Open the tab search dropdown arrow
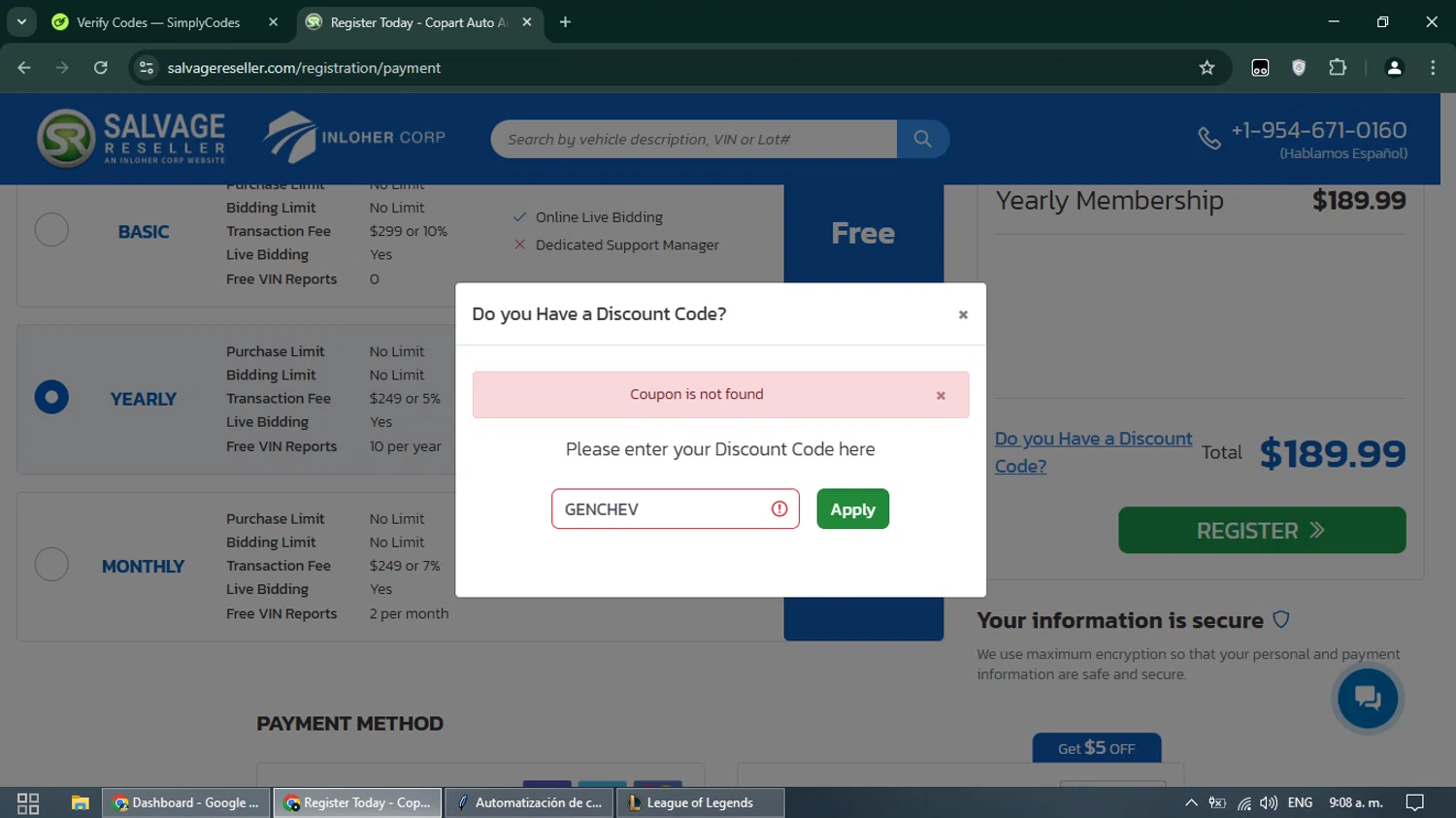The image size is (1456, 818). (x=21, y=21)
